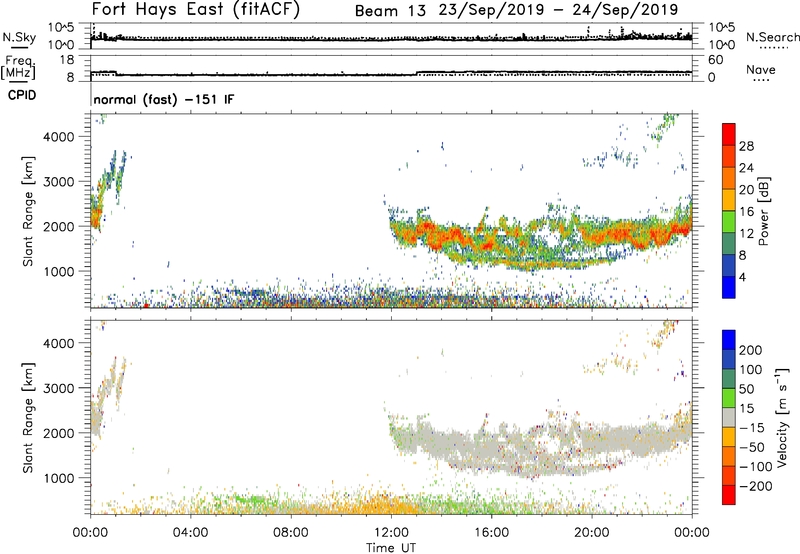Click the frequency step-up near 13:00 UT
Viewport: 800px width, 554px height.
tap(417, 73)
